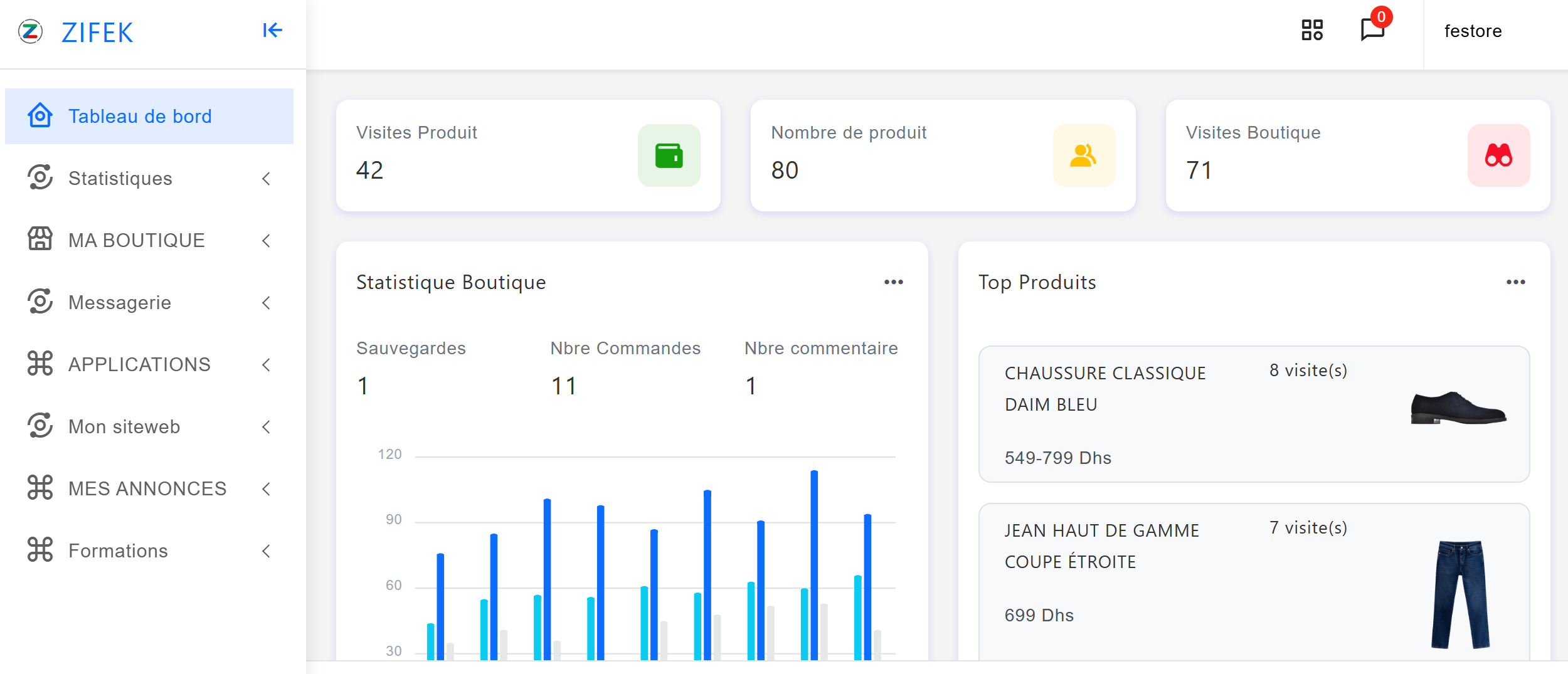Click the blue jeans product thumbnail
The image size is (1568, 674).
(x=1459, y=593)
